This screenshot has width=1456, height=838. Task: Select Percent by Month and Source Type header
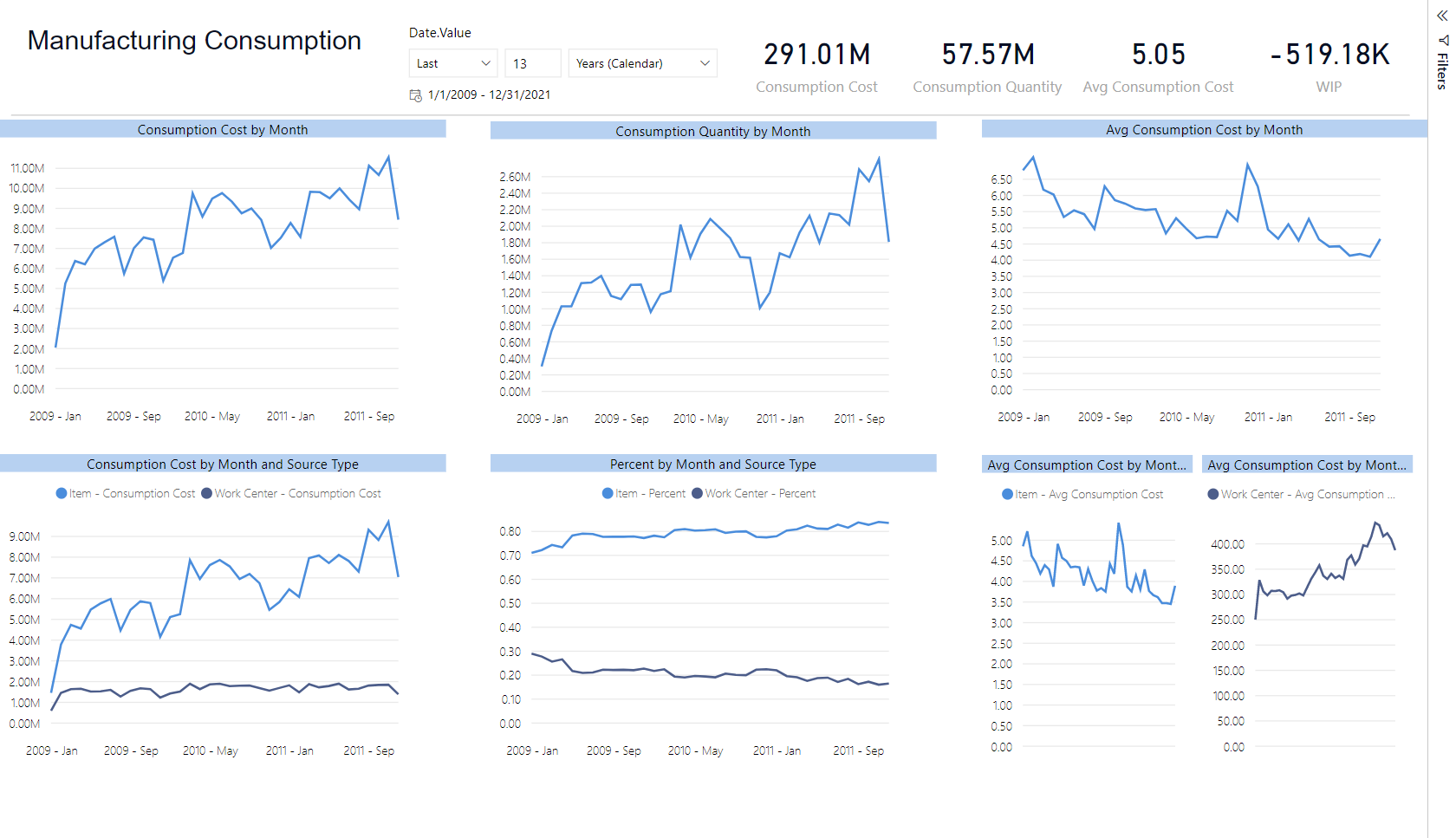point(713,464)
